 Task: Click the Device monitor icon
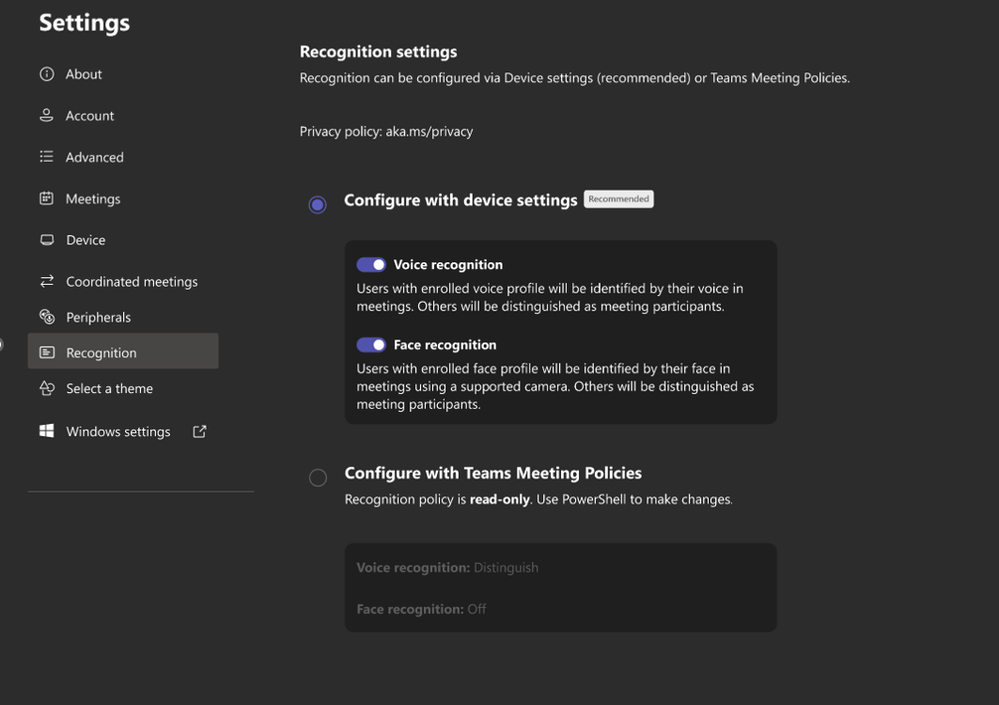[46, 239]
